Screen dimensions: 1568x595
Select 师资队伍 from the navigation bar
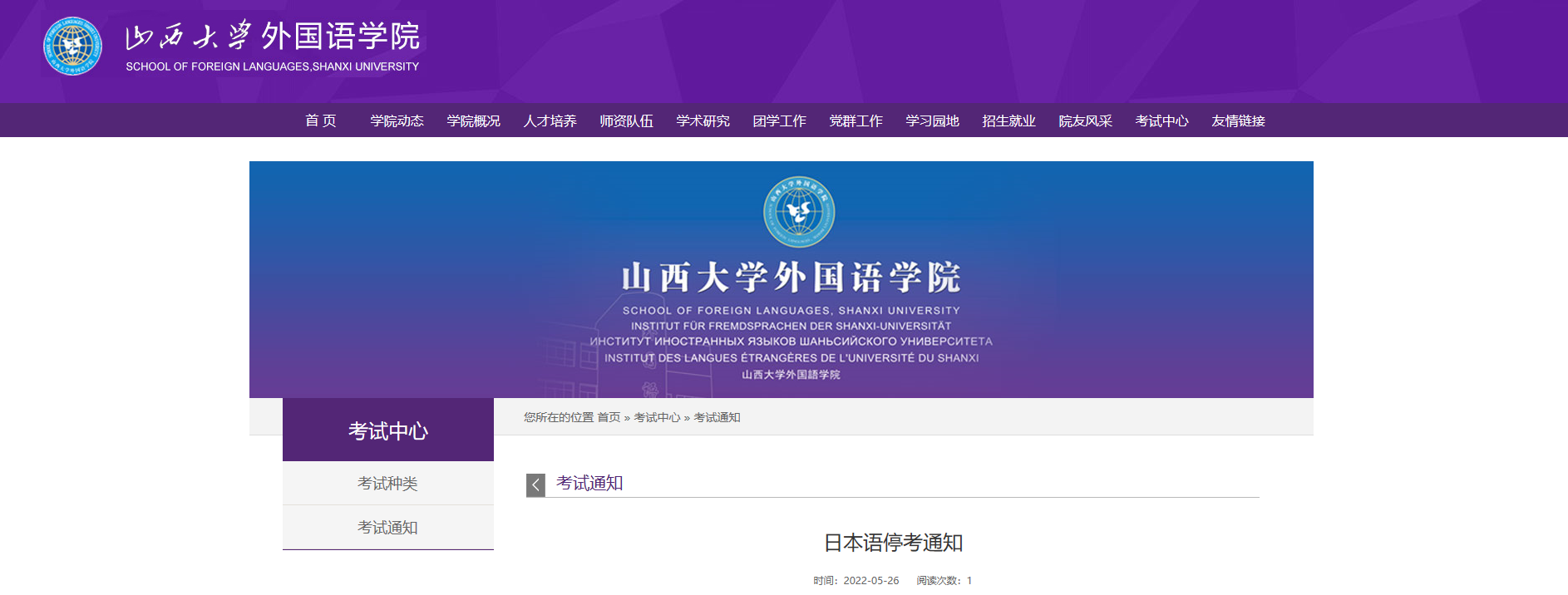[627, 120]
